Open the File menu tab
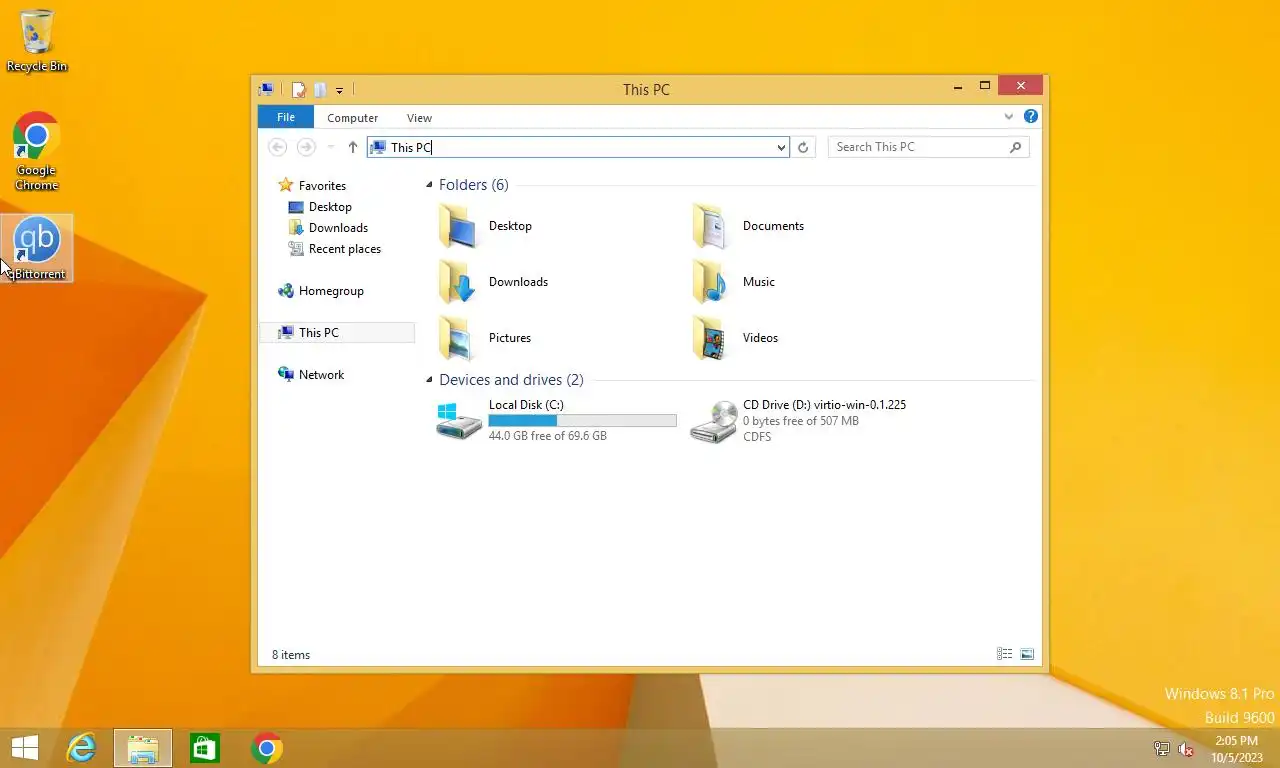Screen dimensions: 1280x768 coord(286,117)
